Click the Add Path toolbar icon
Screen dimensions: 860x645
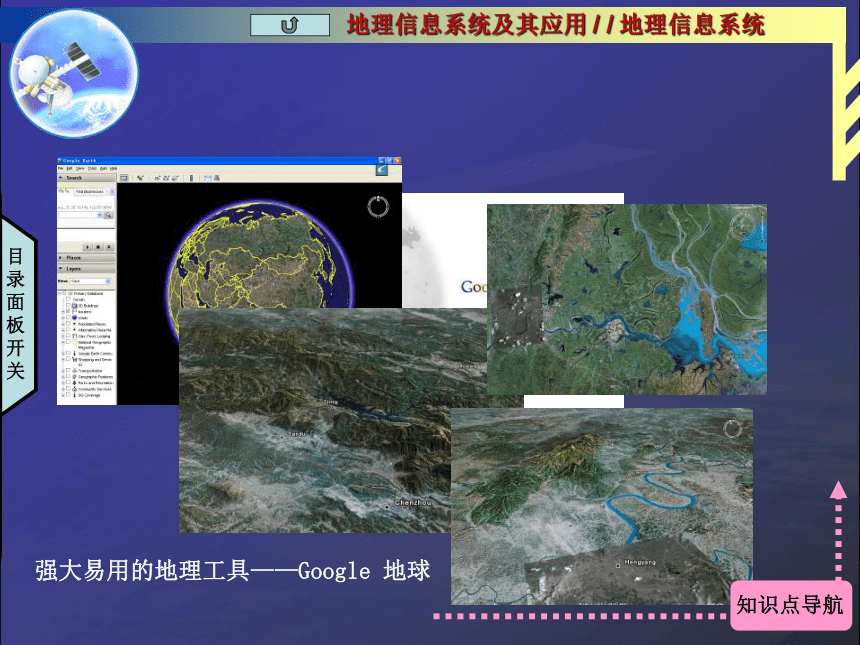click(x=166, y=178)
